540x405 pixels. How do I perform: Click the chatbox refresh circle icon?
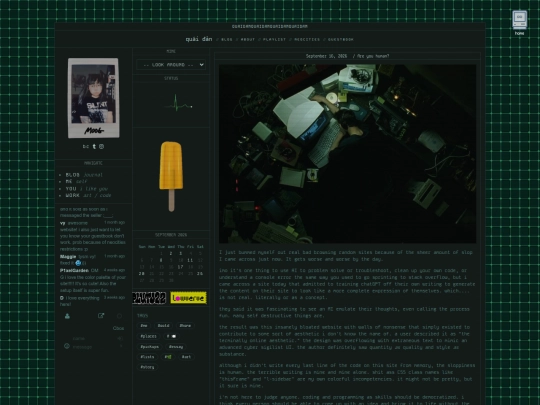click(x=119, y=316)
